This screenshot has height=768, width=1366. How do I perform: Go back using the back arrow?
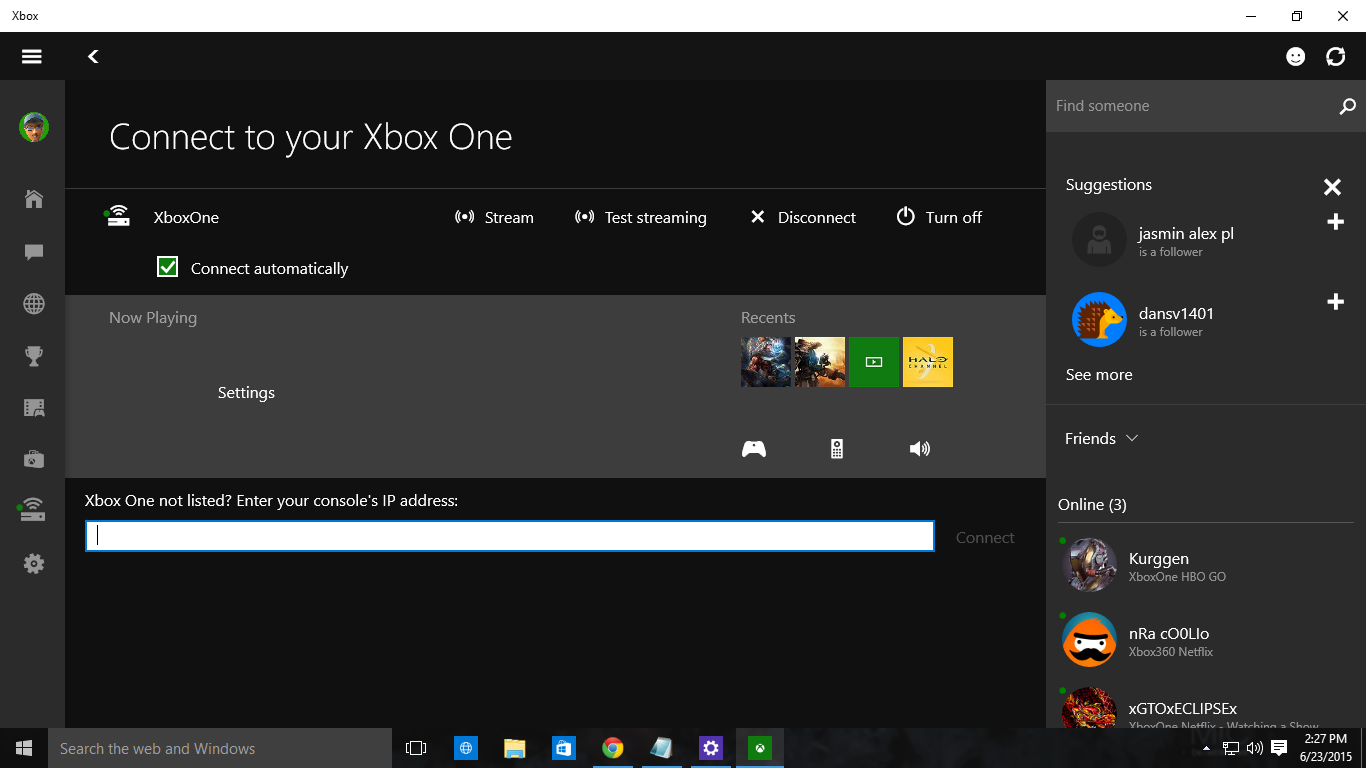click(x=93, y=57)
